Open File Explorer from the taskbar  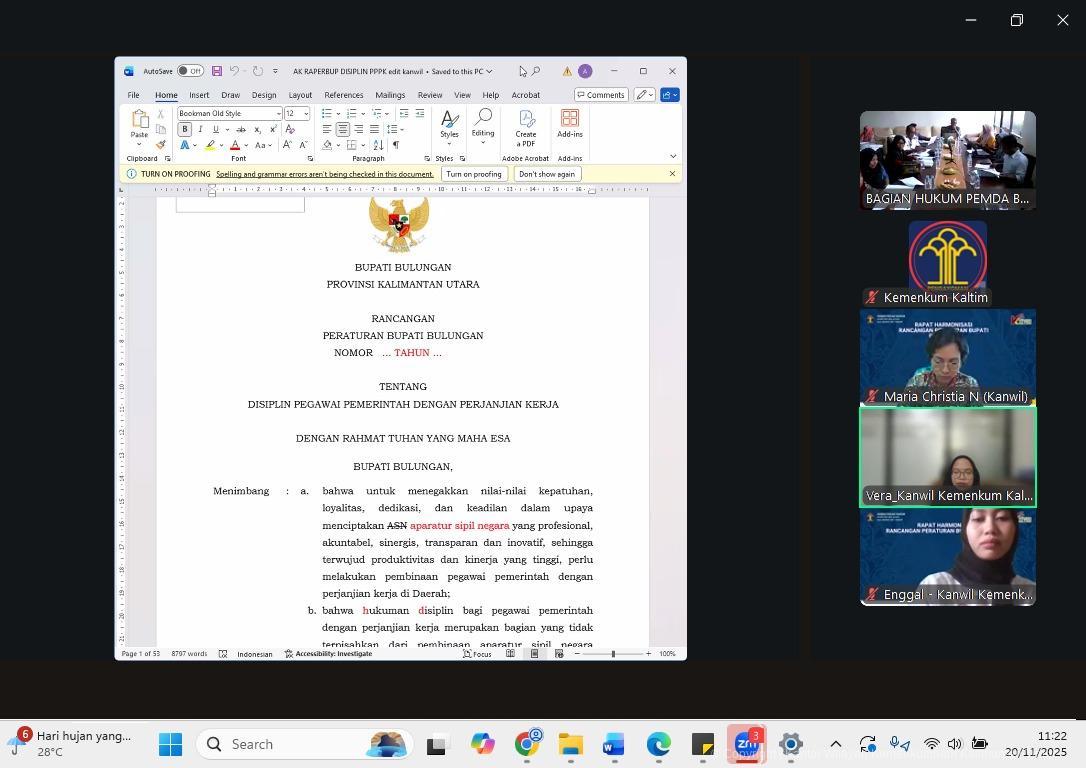pyautogui.click(x=570, y=745)
